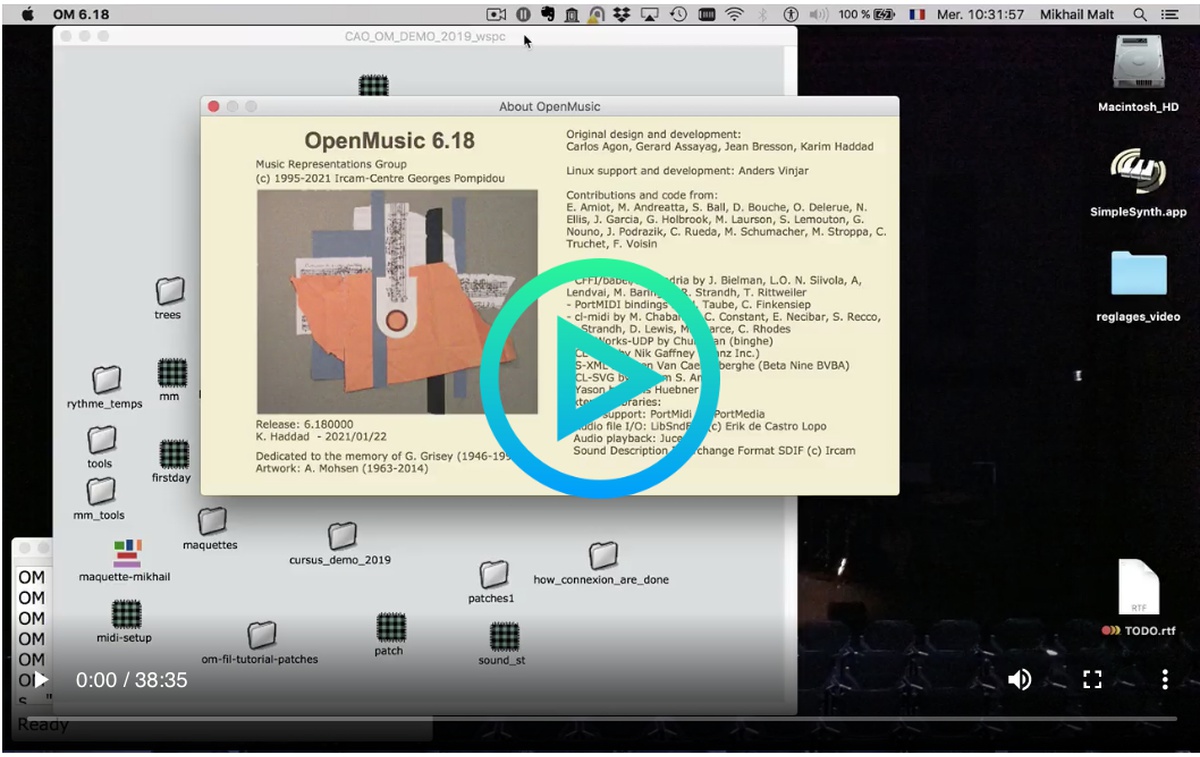1200x757 pixels.
Task: Select the om-fil-tutorial-patches folder
Action: pos(261,643)
